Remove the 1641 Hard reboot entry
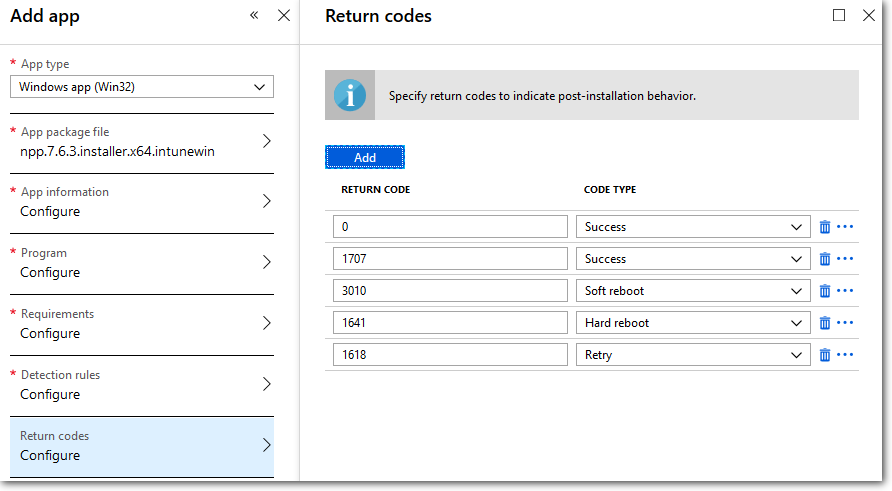The width and height of the screenshot is (892, 491). tap(825, 323)
